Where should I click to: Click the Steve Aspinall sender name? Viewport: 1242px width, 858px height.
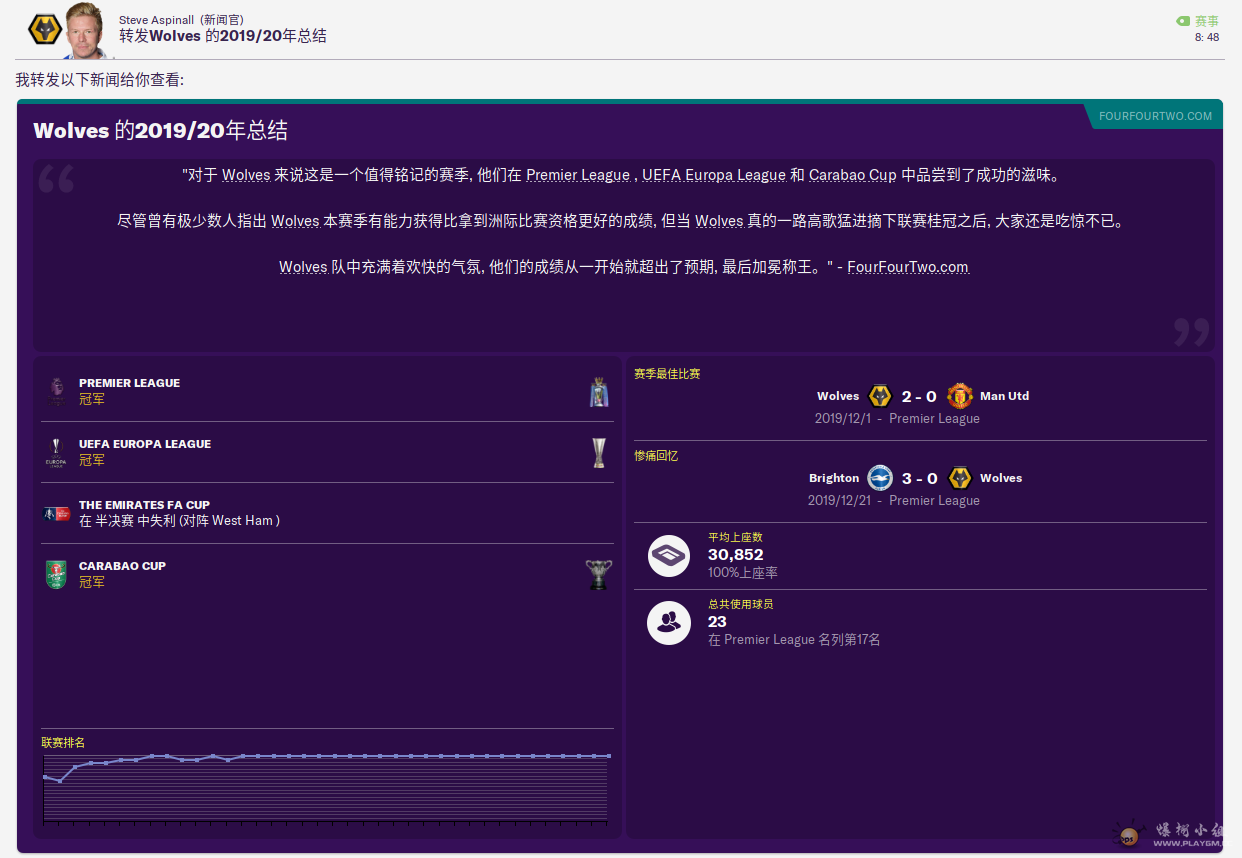coord(157,20)
